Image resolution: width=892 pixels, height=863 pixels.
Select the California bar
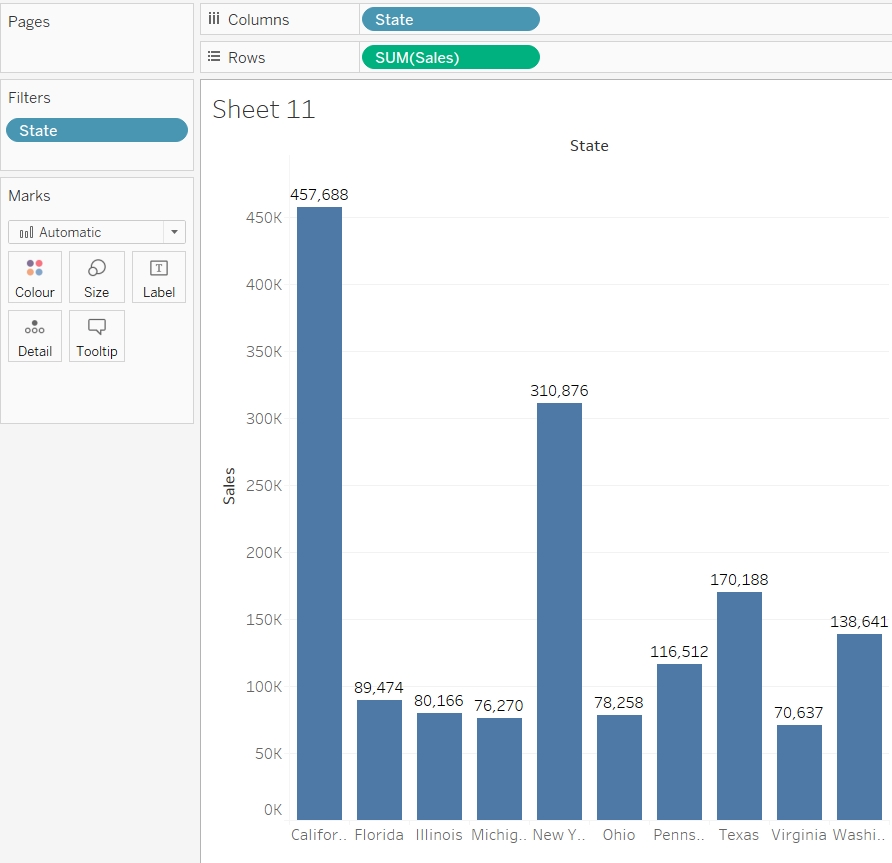319,513
